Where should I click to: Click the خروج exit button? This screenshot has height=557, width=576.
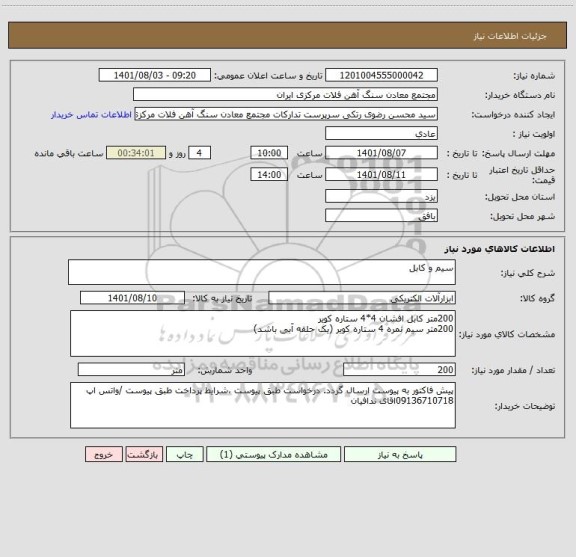[x=104, y=454]
